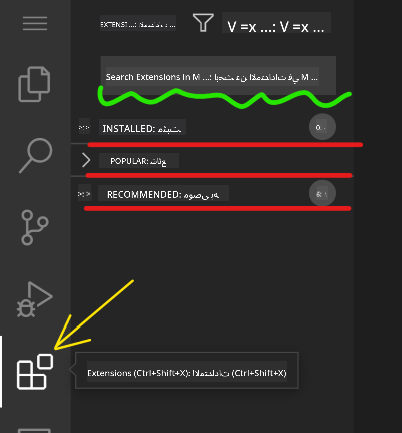Select the POPULAR section header
Image resolution: width=402 pixels, height=433 pixels.
[x=139, y=161]
